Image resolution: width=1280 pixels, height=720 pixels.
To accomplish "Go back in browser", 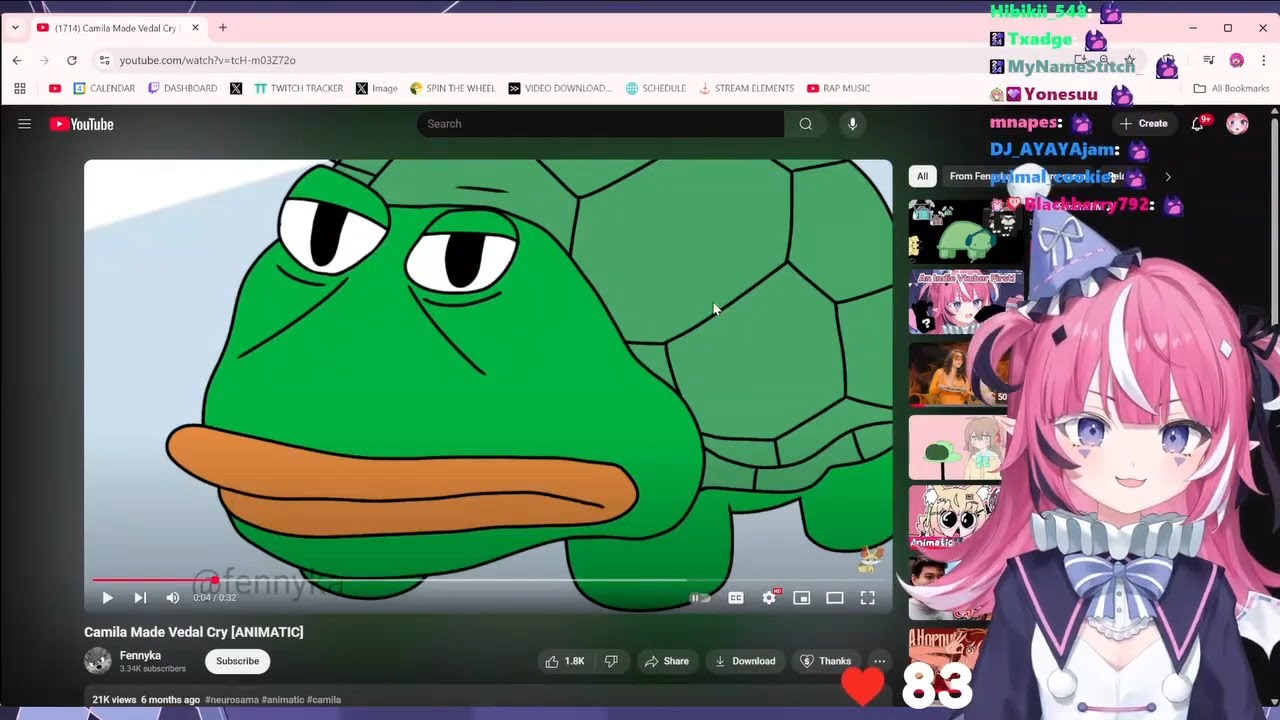I will coord(17,60).
